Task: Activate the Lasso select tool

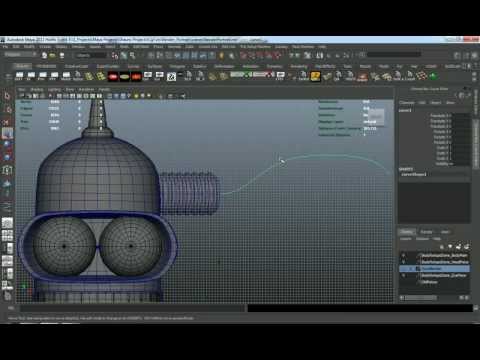Action: pyautogui.click(x=7, y=109)
